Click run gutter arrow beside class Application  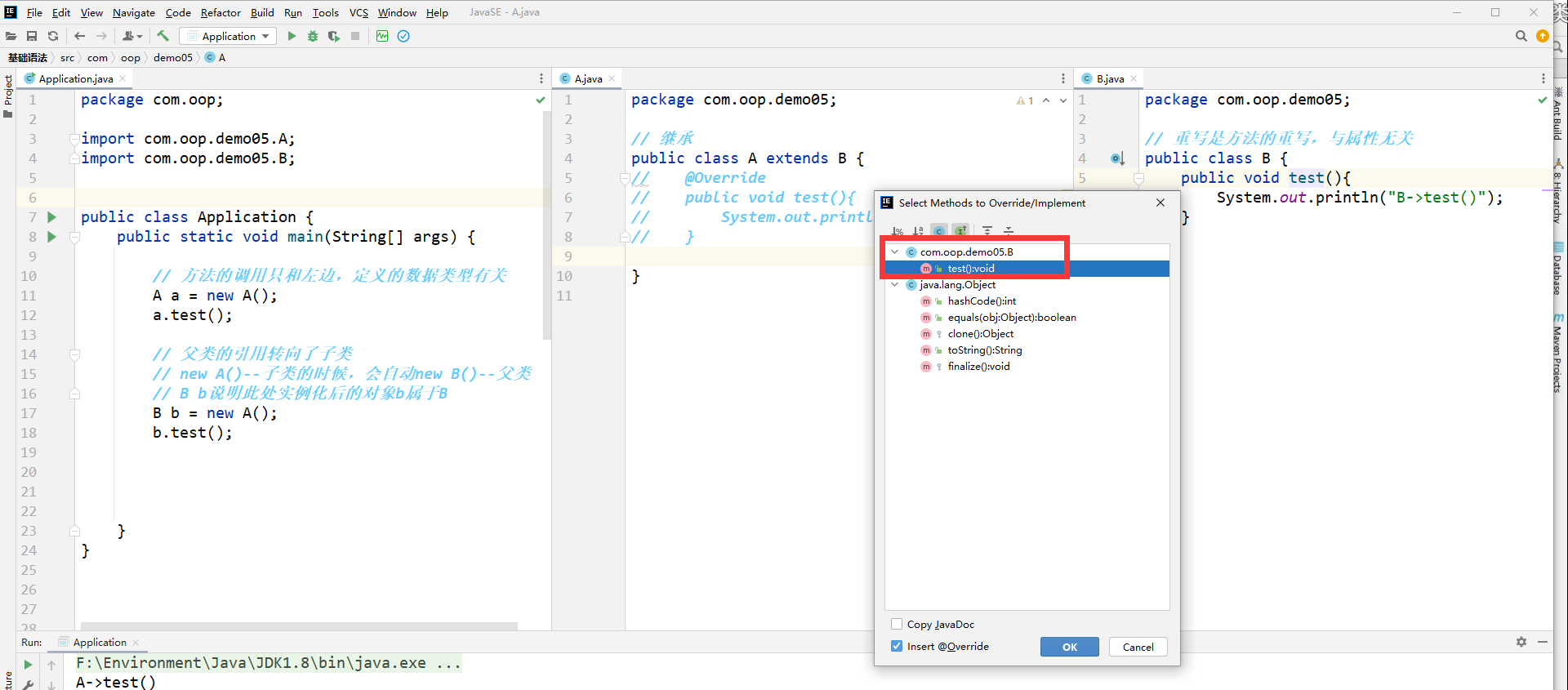[51, 217]
